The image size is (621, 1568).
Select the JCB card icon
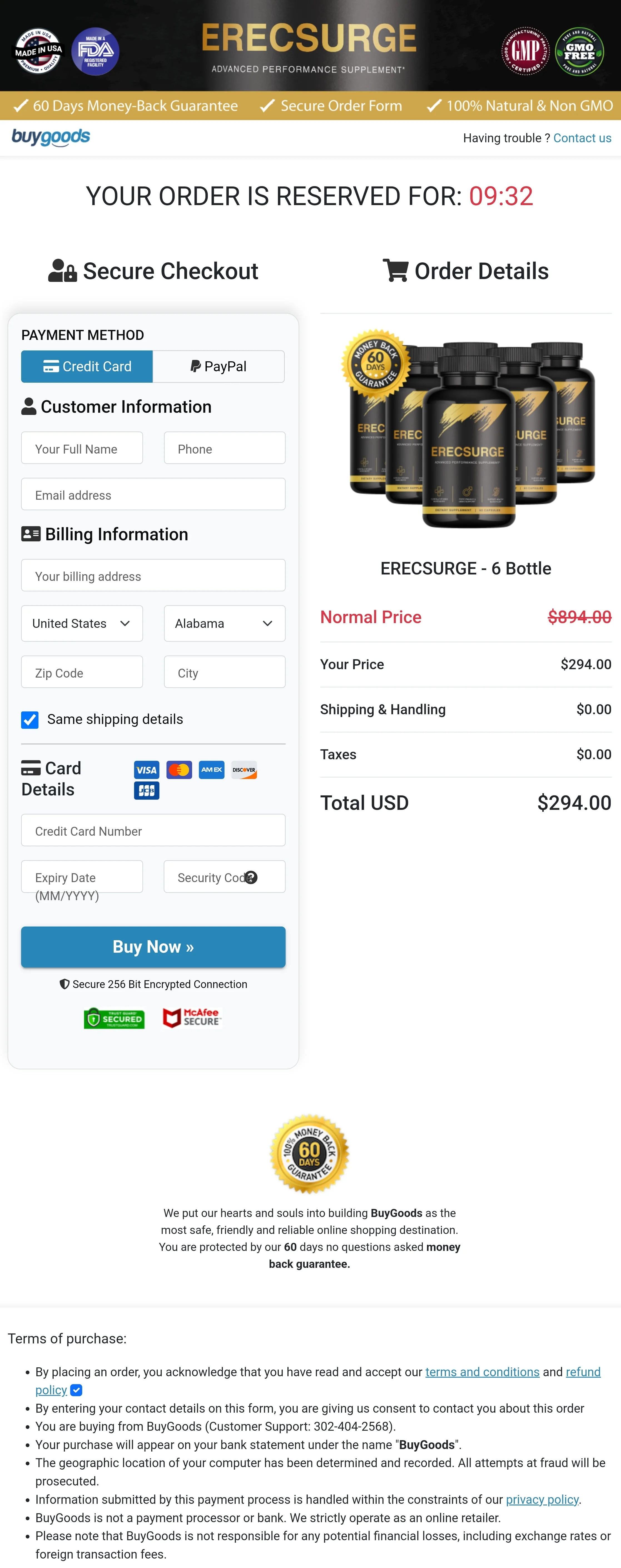(x=146, y=790)
